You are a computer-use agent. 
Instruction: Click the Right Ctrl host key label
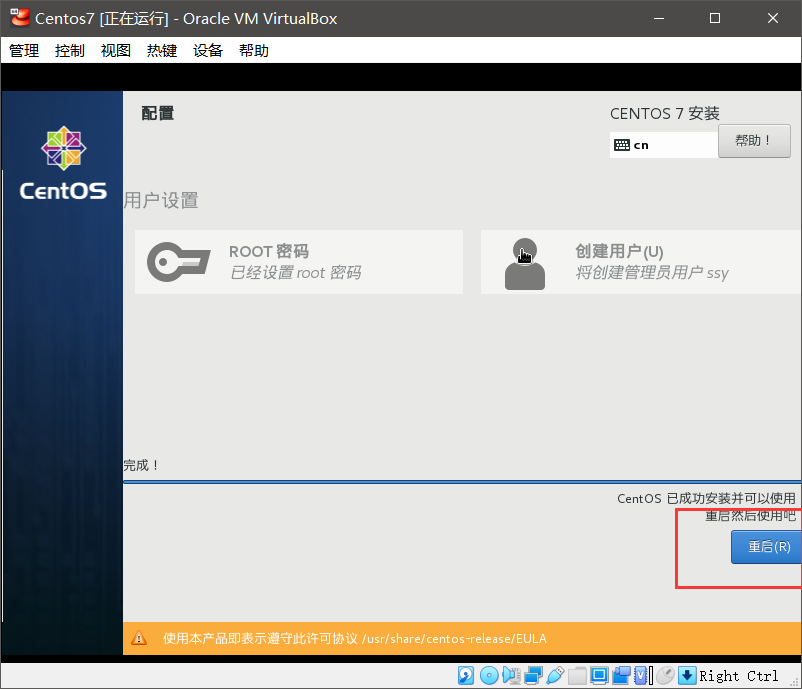[x=739, y=676]
